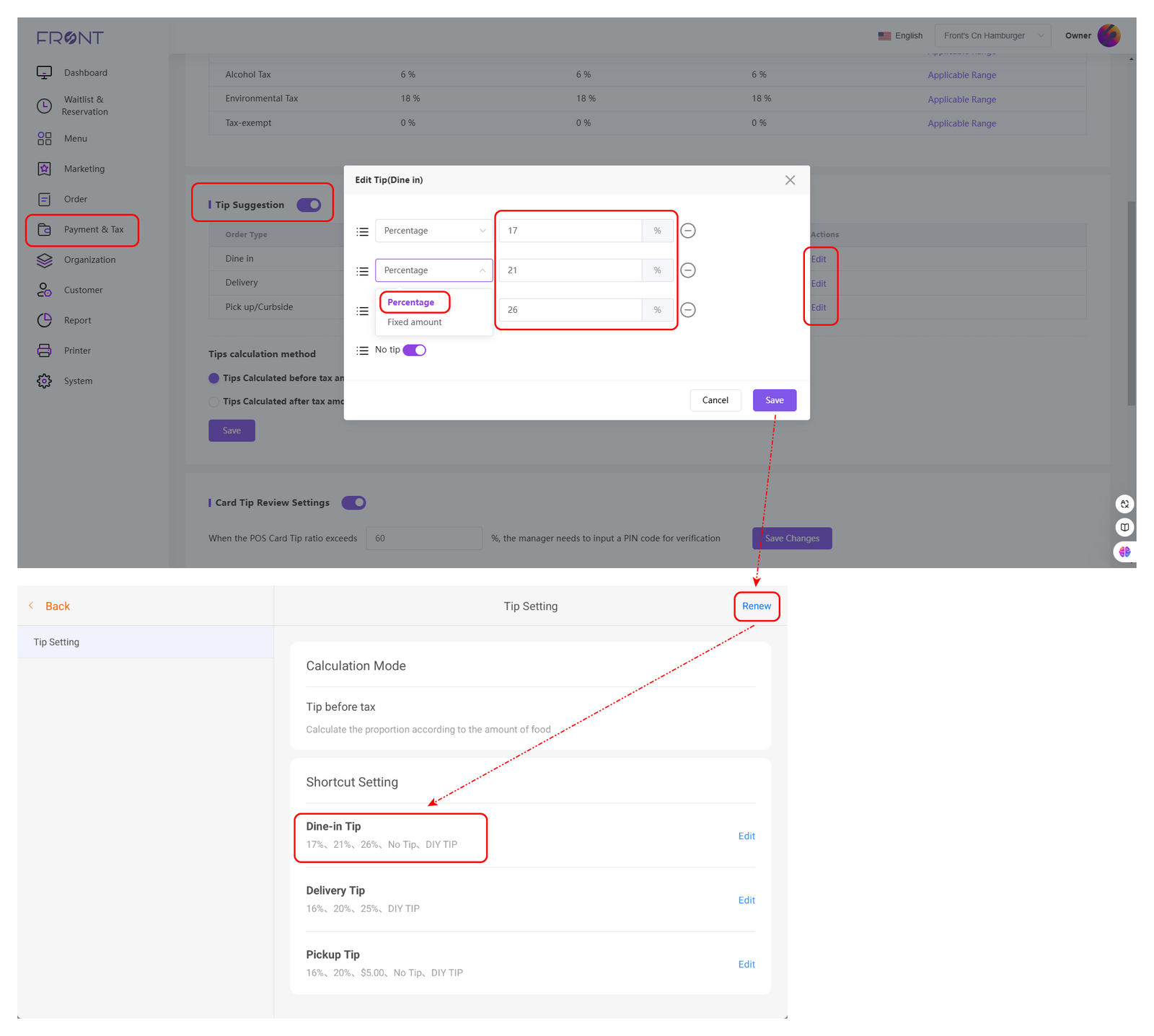Image resolution: width=1154 pixels, height=1036 pixels.
Task: Click the Organization layers icon
Action: click(x=44, y=260)
